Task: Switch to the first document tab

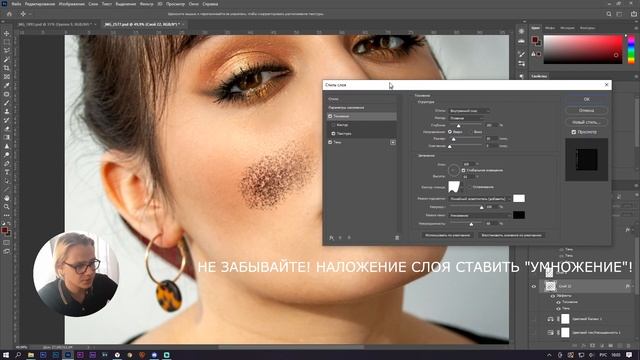Action: [56, 24]
